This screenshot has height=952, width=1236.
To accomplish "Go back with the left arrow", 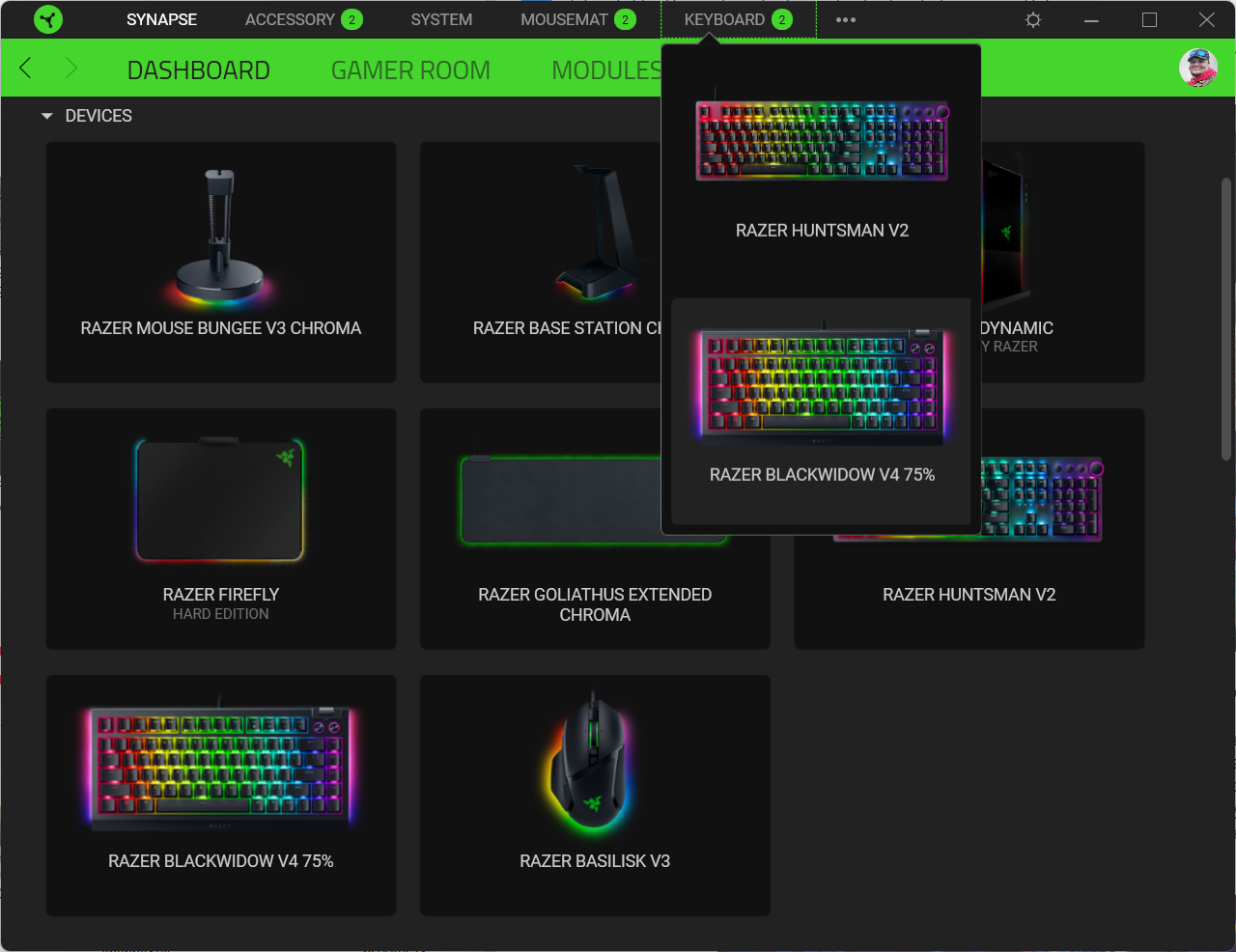I will (x=26, y=68).
